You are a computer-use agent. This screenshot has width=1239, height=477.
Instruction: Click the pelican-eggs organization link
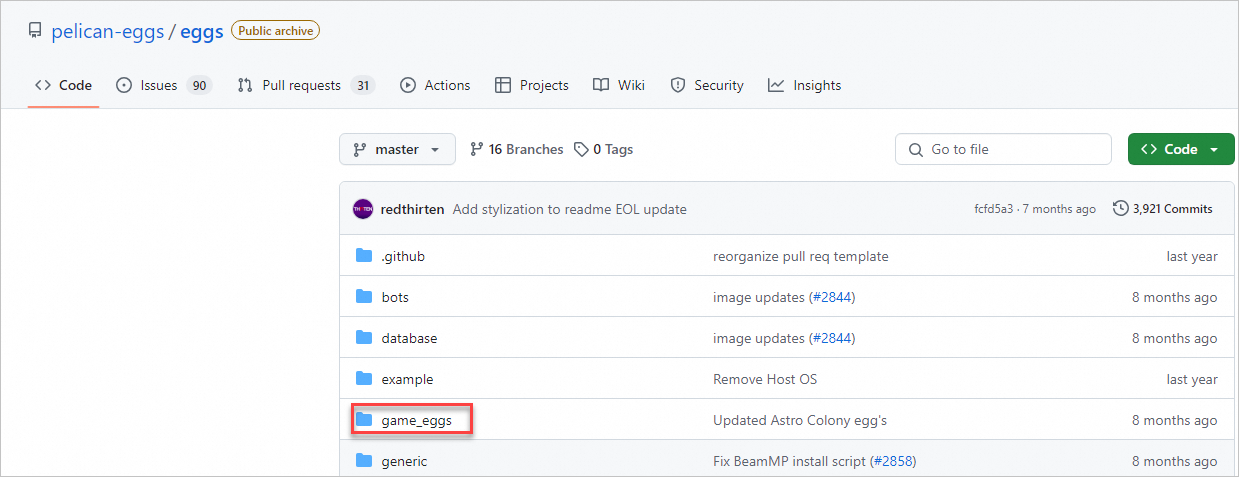click(108, 31)
